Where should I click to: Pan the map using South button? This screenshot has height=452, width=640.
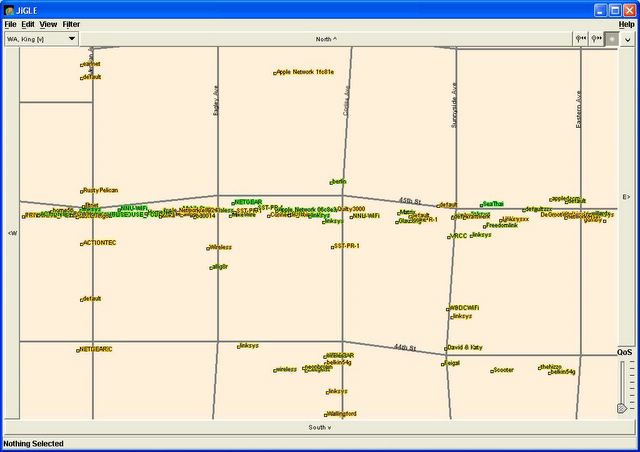319,427
